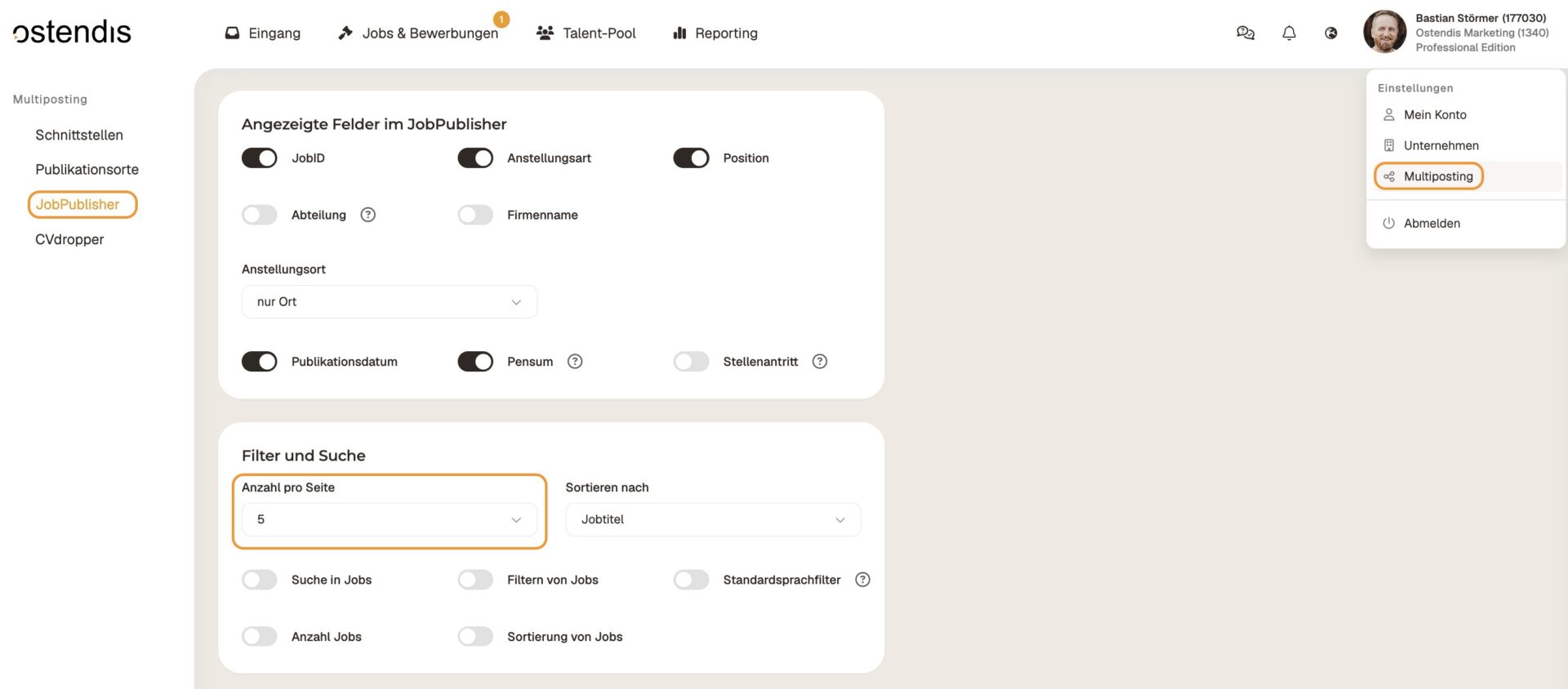Click help icon beside Standardsprachfilter
Screen dimensions: 1568x689
862,580
